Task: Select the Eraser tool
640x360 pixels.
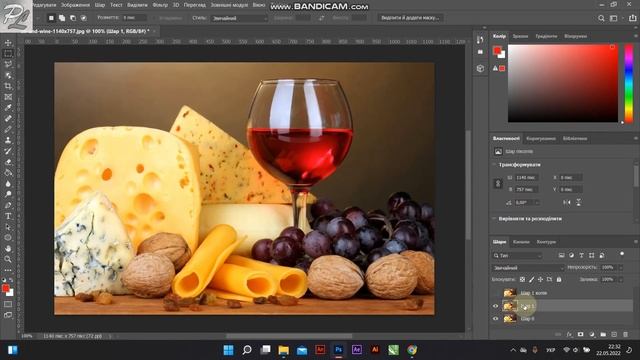Action: tap(8, 162)
